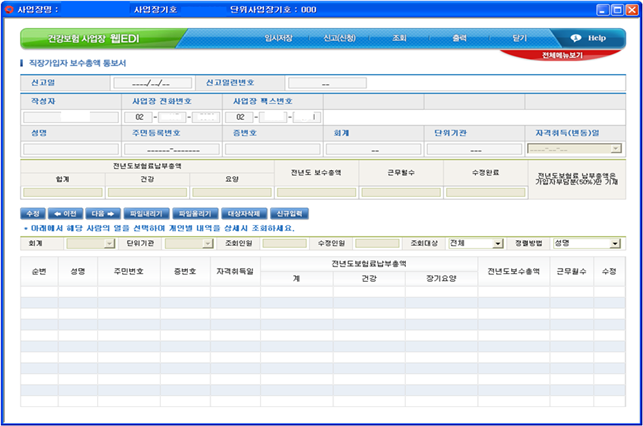Click the 대상자삭제 button
This screenshot has width=643, height=426.
coord(244,214)
